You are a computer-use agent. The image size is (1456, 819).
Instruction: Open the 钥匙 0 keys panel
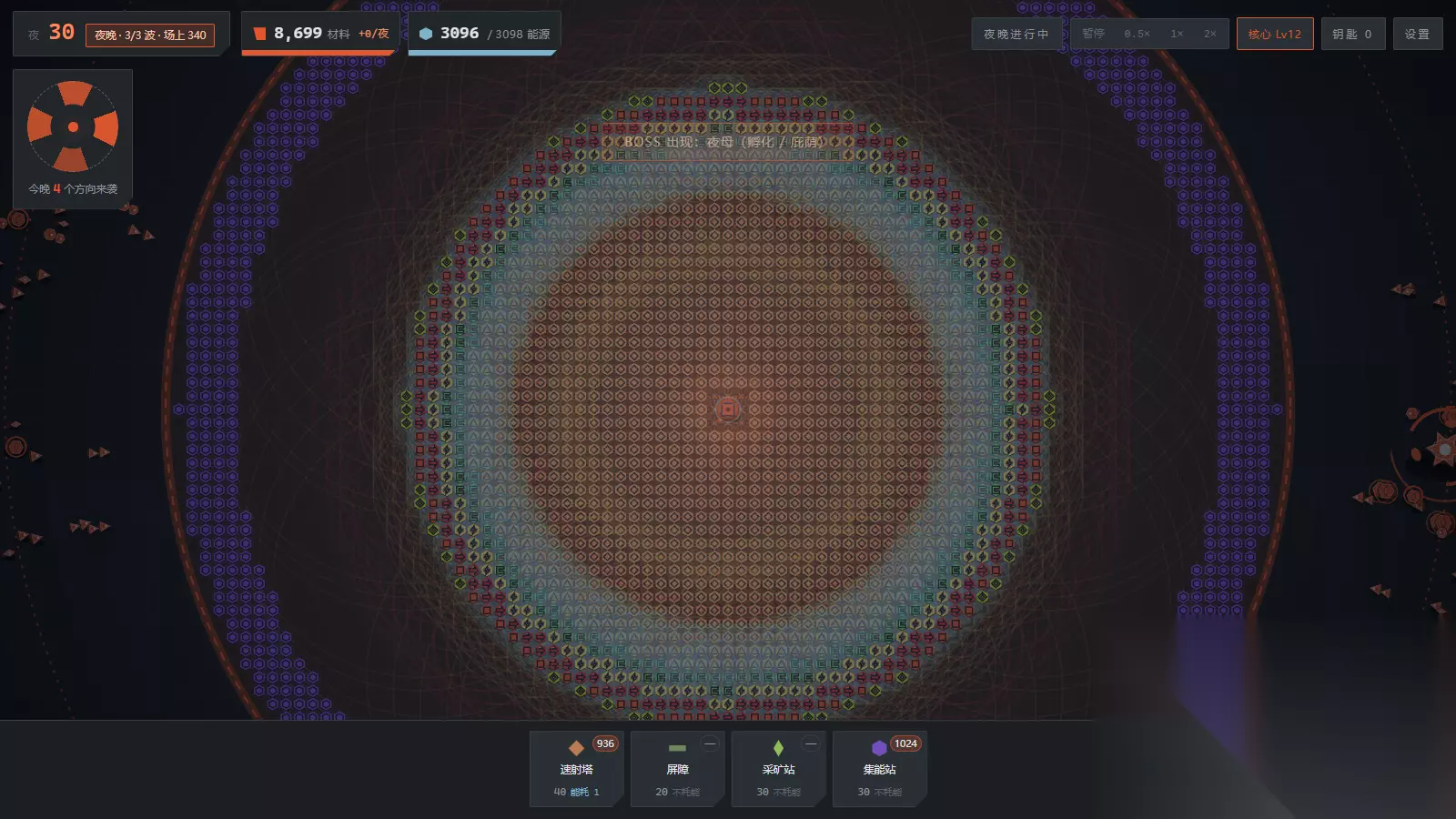[x=1352, y=34]
